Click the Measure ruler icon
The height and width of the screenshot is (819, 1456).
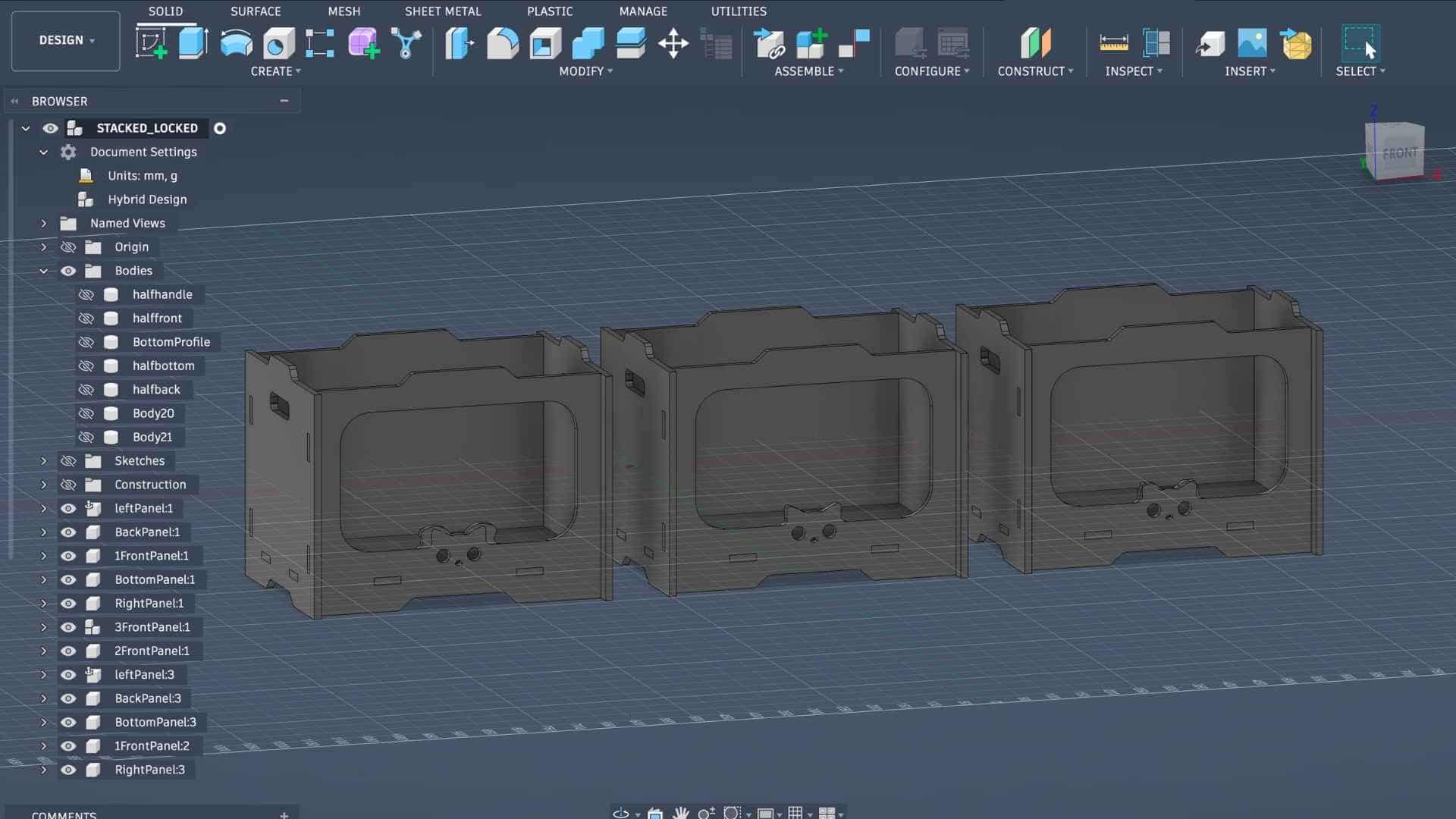click(x=1113, y=43)
